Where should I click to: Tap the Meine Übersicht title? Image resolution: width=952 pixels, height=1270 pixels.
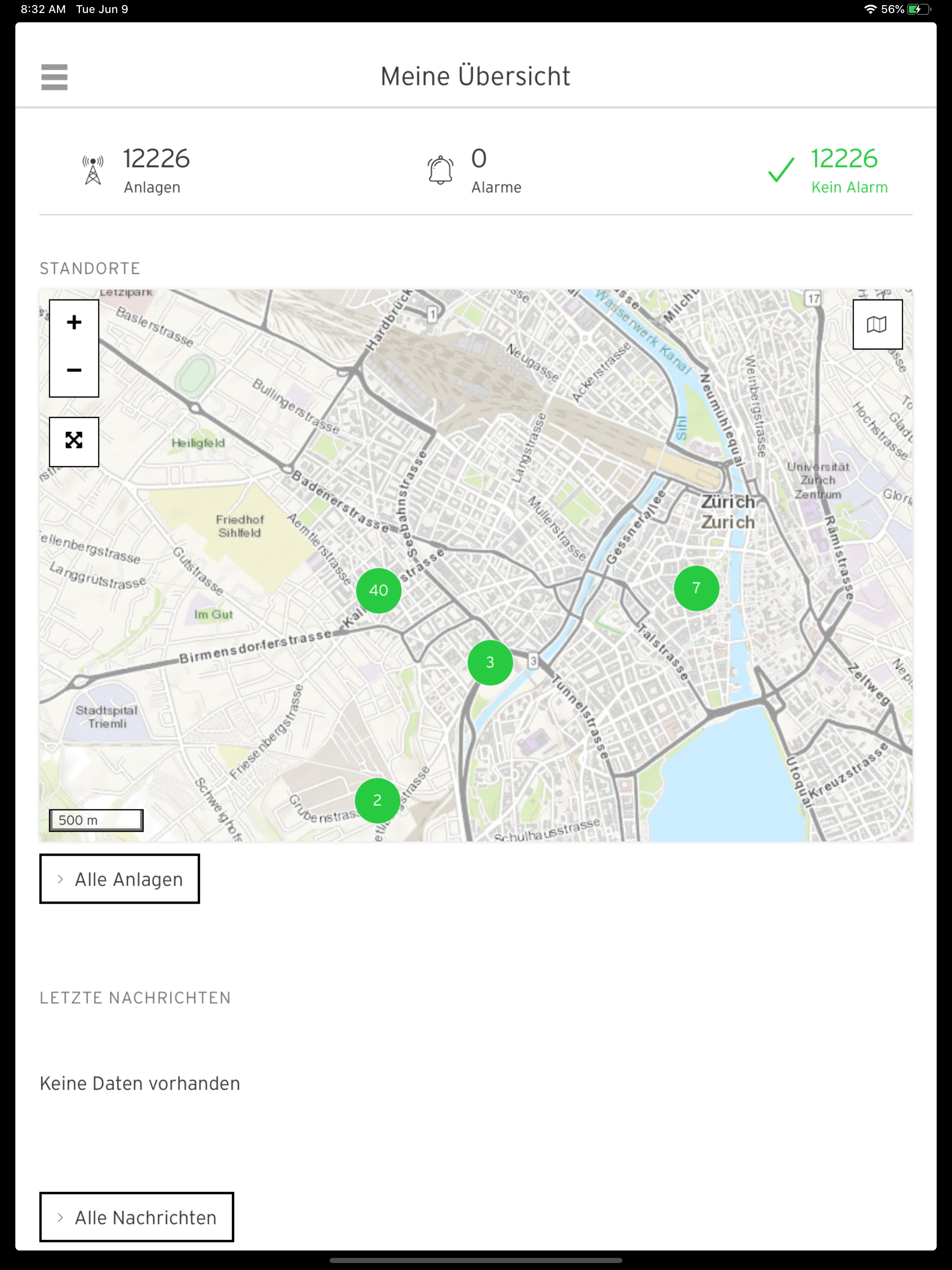coord(476,76)
